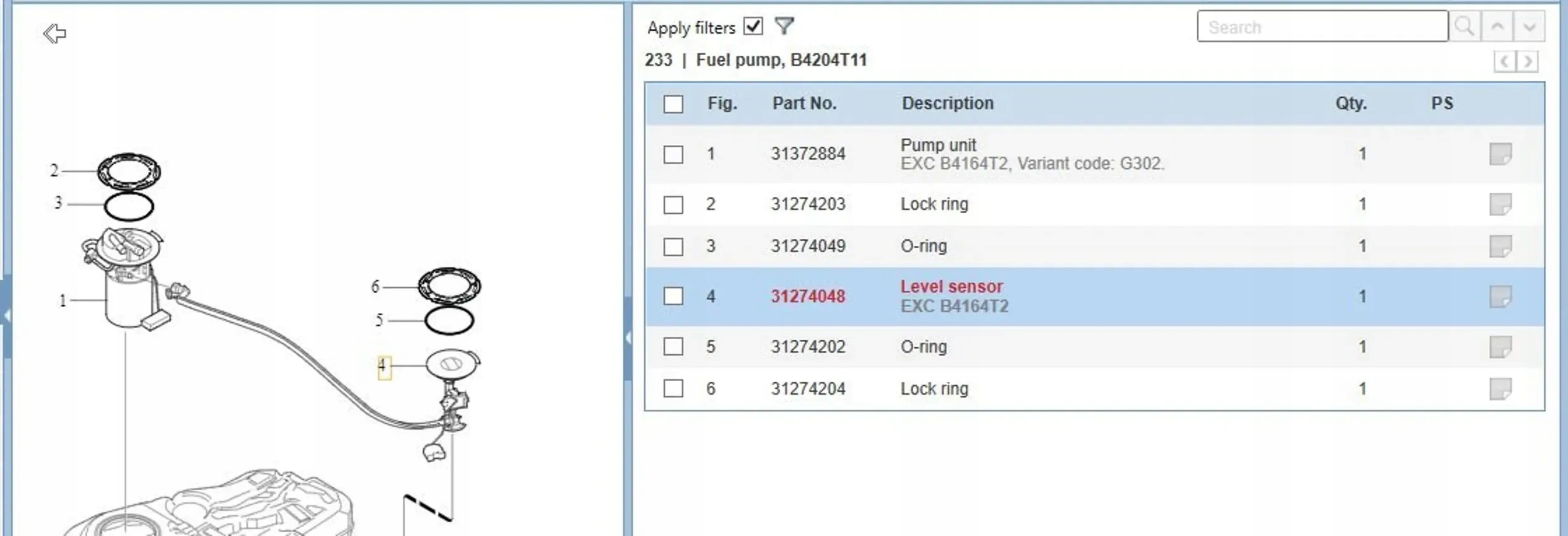Collapse the diagram panel splitter arrow

[x=628, y=339]
